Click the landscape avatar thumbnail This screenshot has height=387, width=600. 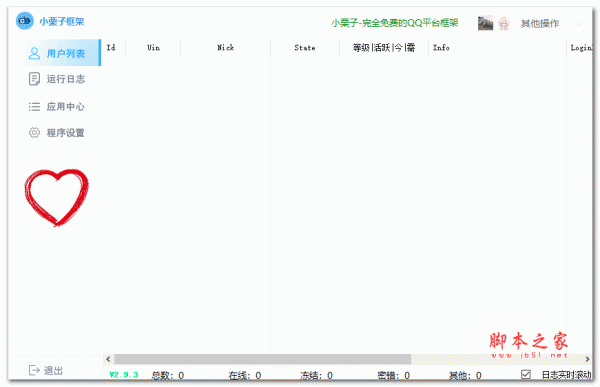[x=485, y=23]
